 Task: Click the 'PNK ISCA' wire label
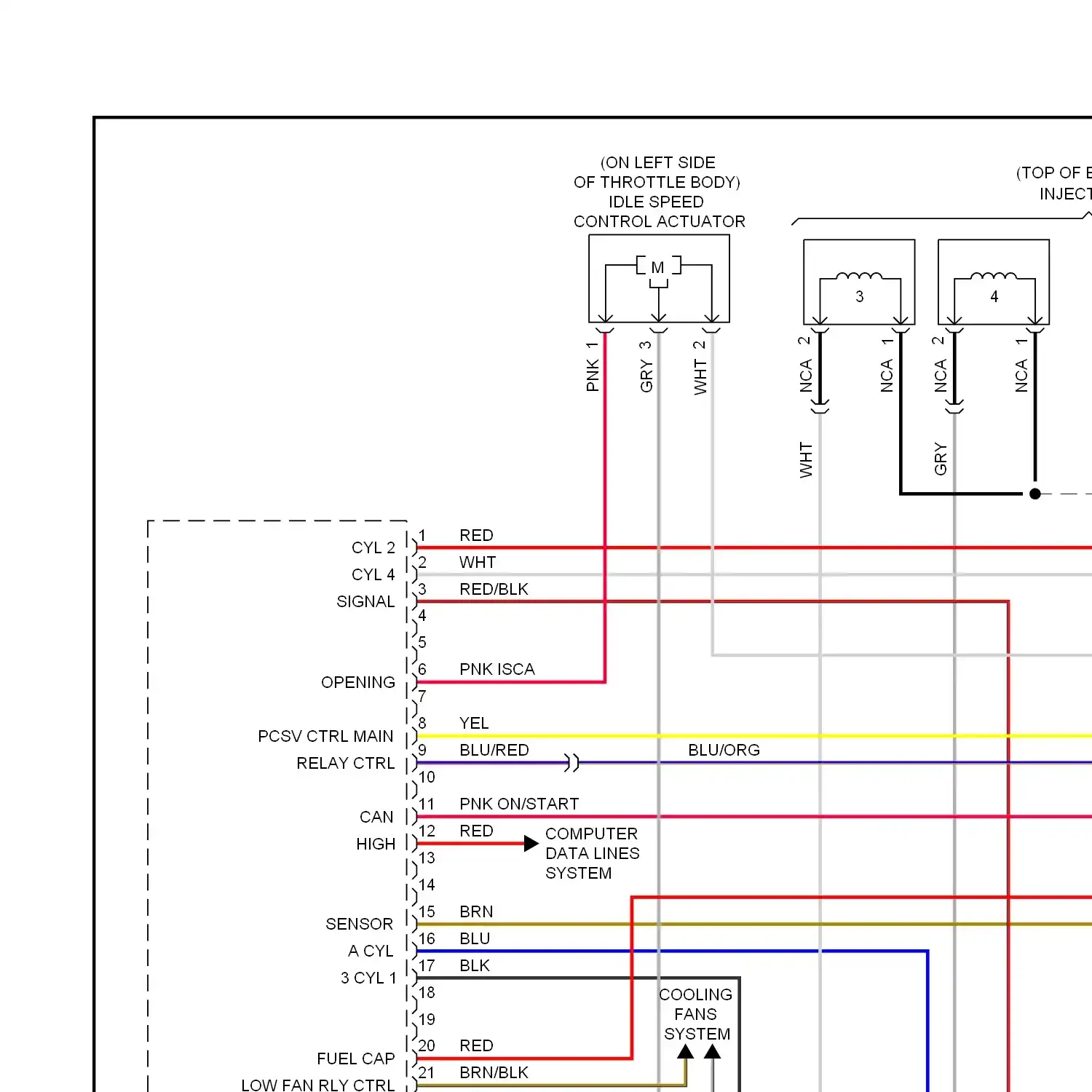[497, 669]
